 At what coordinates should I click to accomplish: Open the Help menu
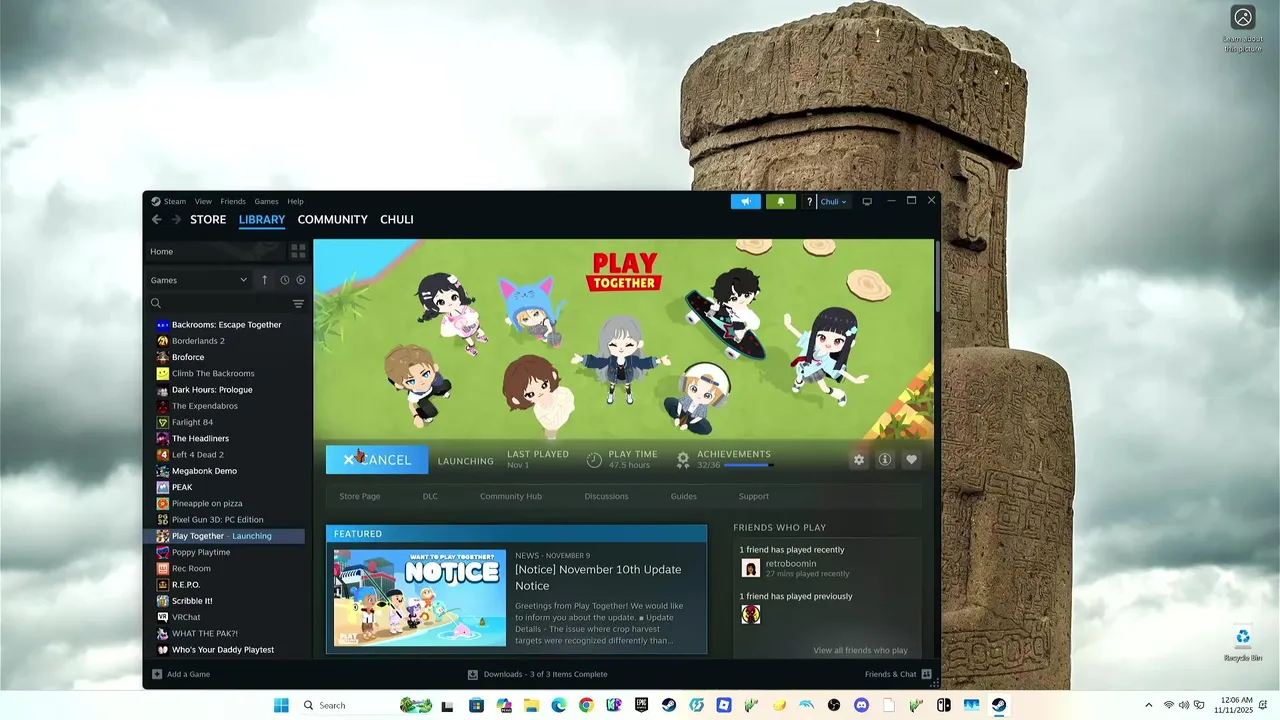[295, 201]
